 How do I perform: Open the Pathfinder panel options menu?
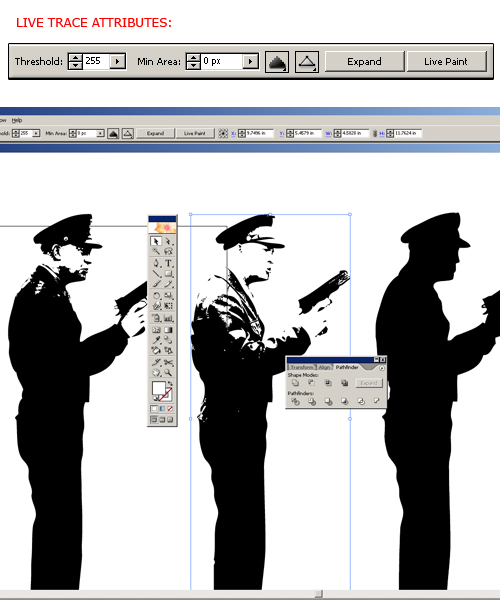382,368
